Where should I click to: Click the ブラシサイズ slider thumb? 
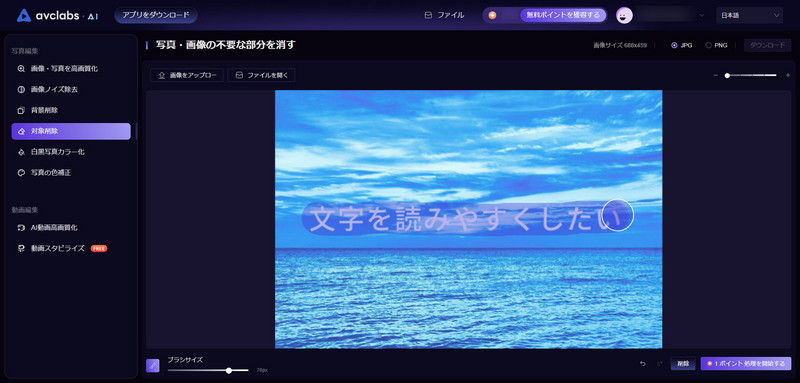(229, 371)
